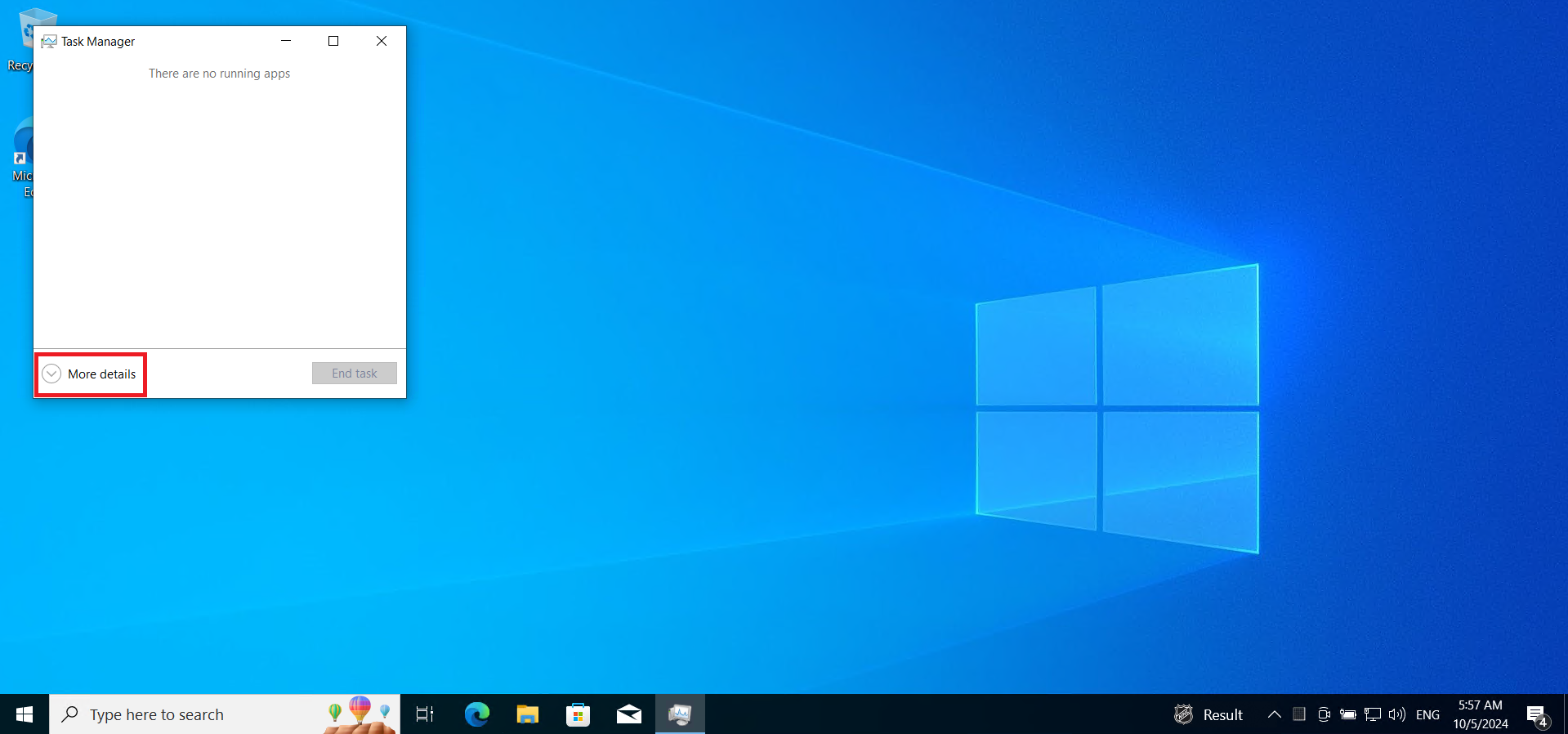Click the square tray icon beside the arrow

pos(1299,714)
